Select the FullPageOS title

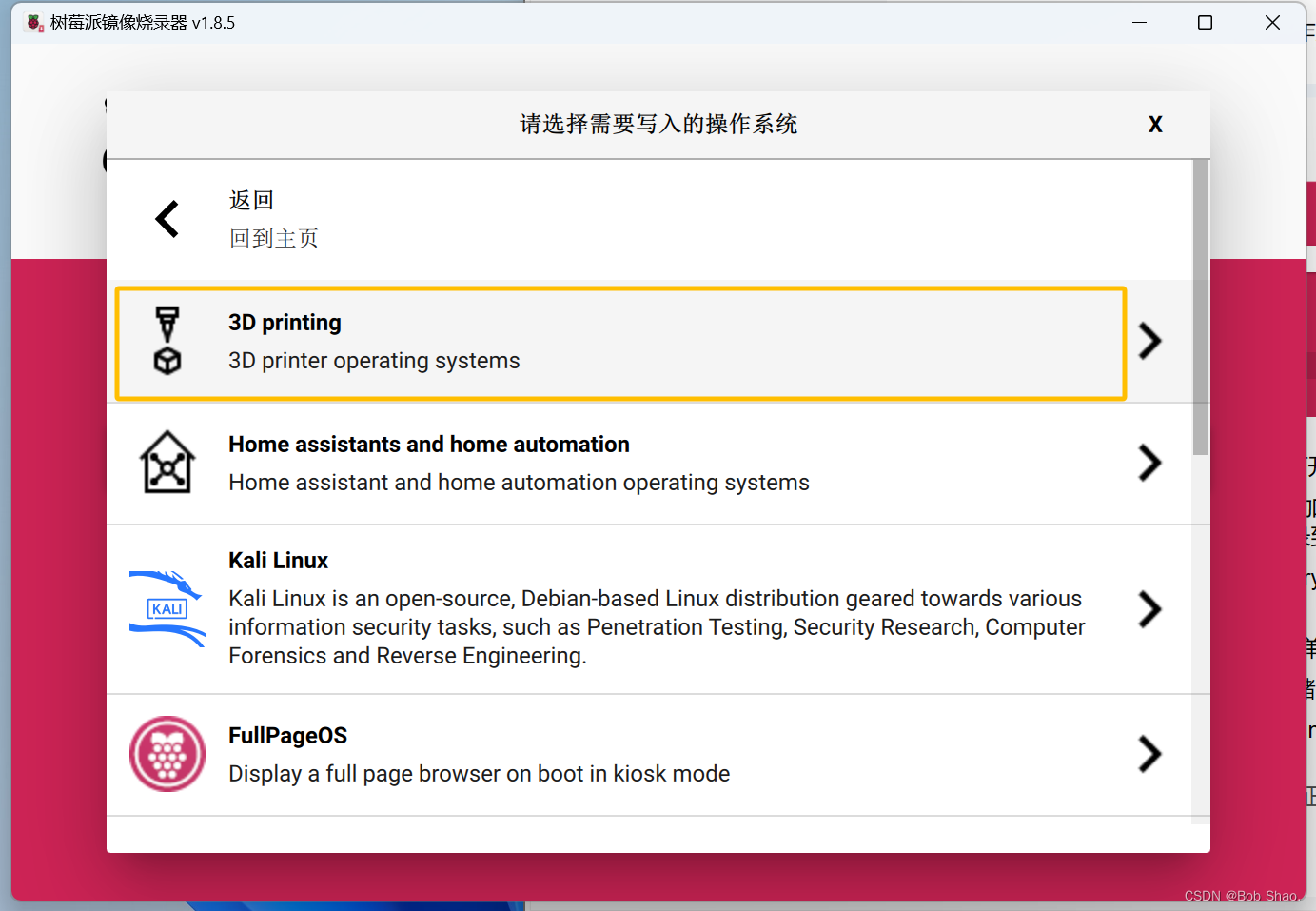click(x=287, y=736)
